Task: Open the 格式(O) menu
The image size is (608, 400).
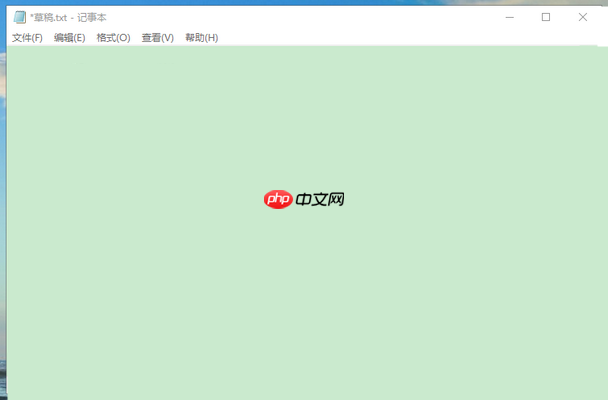Action: [x=113, y=38]
